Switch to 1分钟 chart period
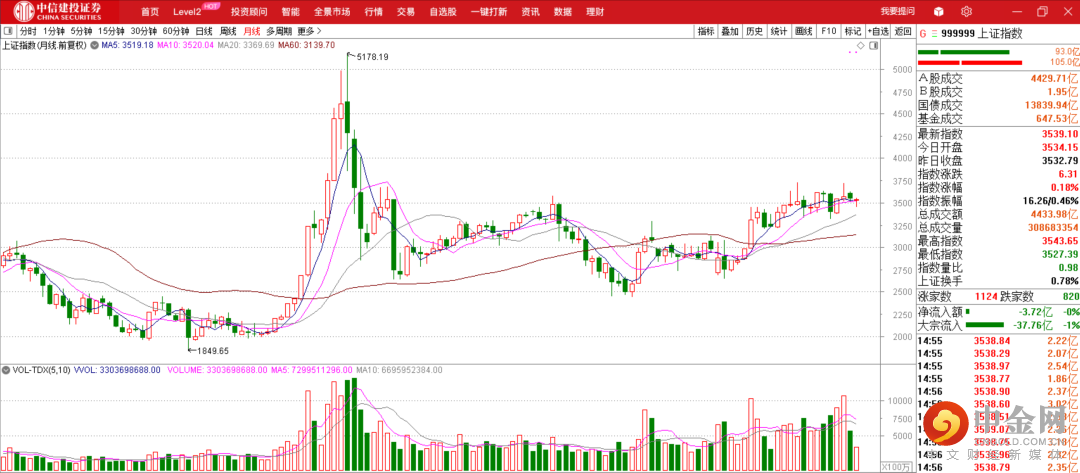1080x473 pixels. point(53,31)
